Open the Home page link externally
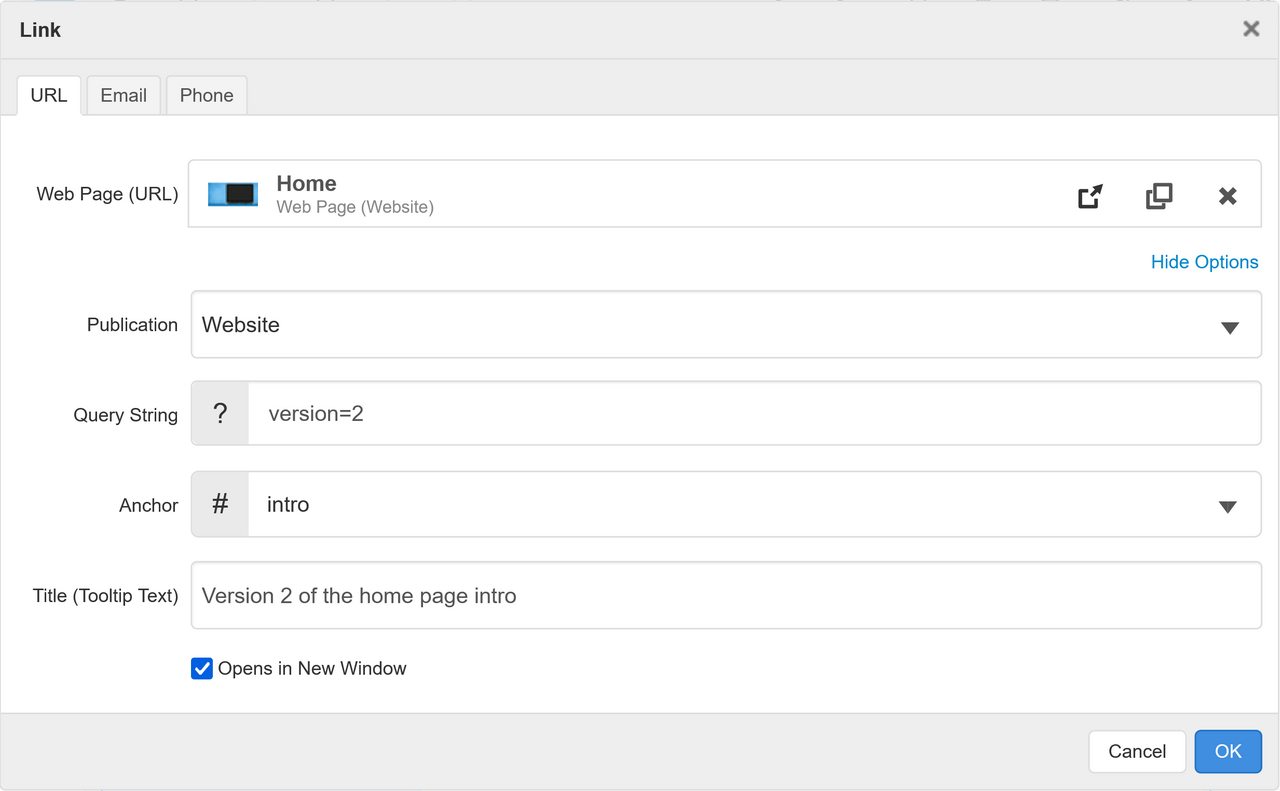The width and height of the screenshot is (1280, 791). pyautogui.click(x=1090, y=196)
